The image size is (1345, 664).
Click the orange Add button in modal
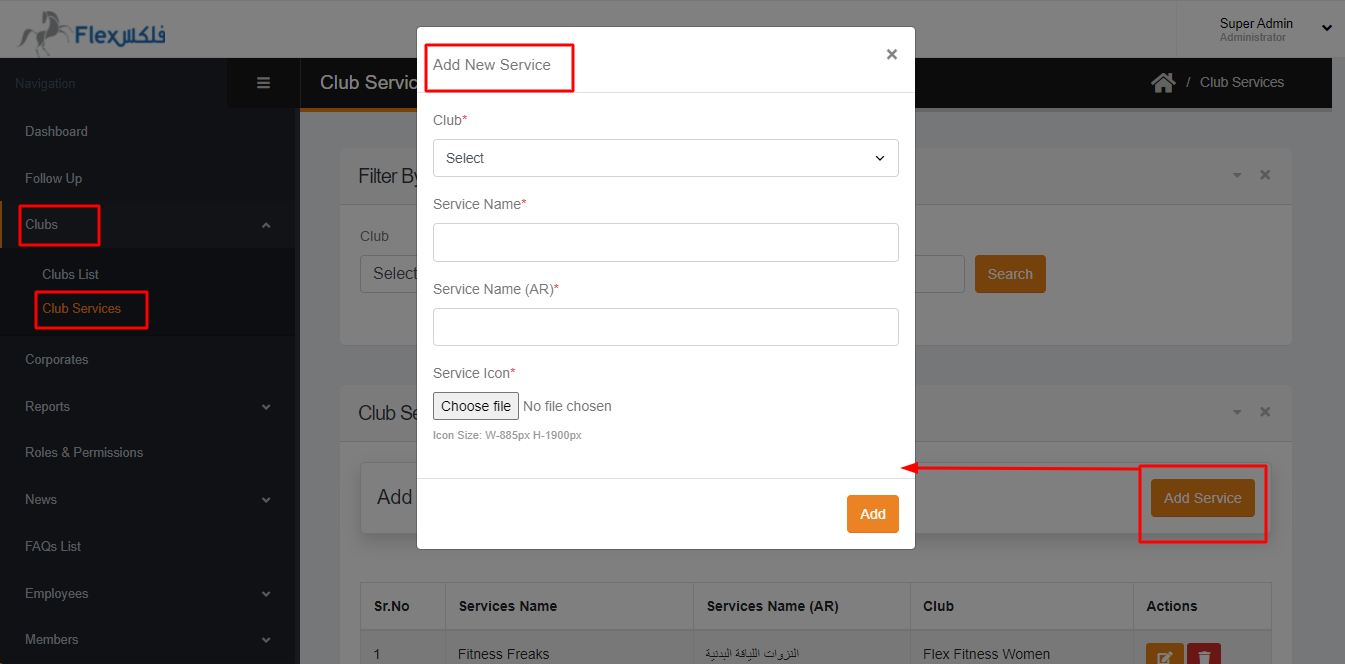(872, 514)
